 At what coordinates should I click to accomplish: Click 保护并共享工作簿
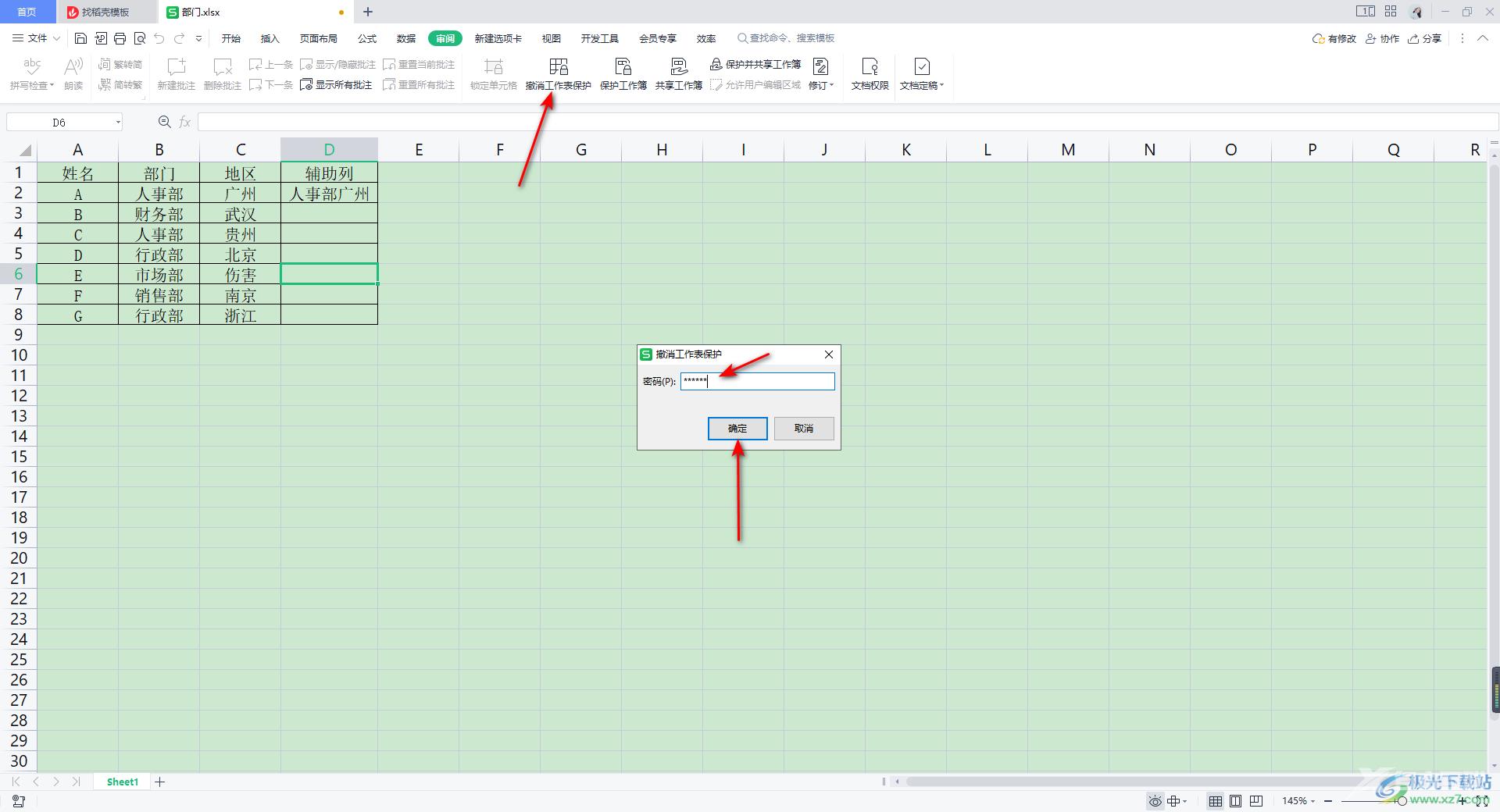tap(755, 64)
